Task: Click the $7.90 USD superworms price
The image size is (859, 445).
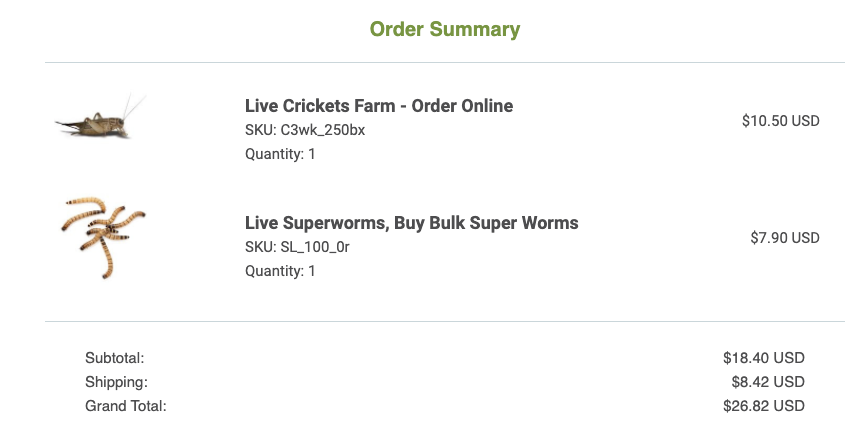Action: 785,238
